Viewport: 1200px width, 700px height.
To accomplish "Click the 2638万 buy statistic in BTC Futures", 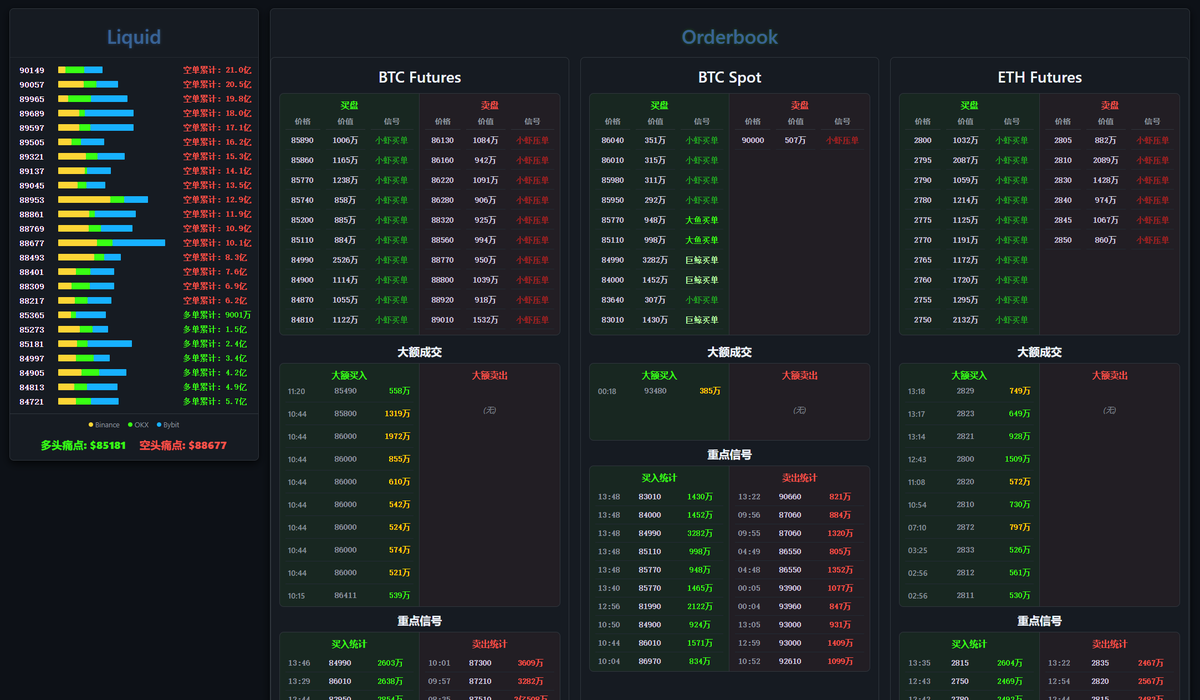I will point(390,680).
